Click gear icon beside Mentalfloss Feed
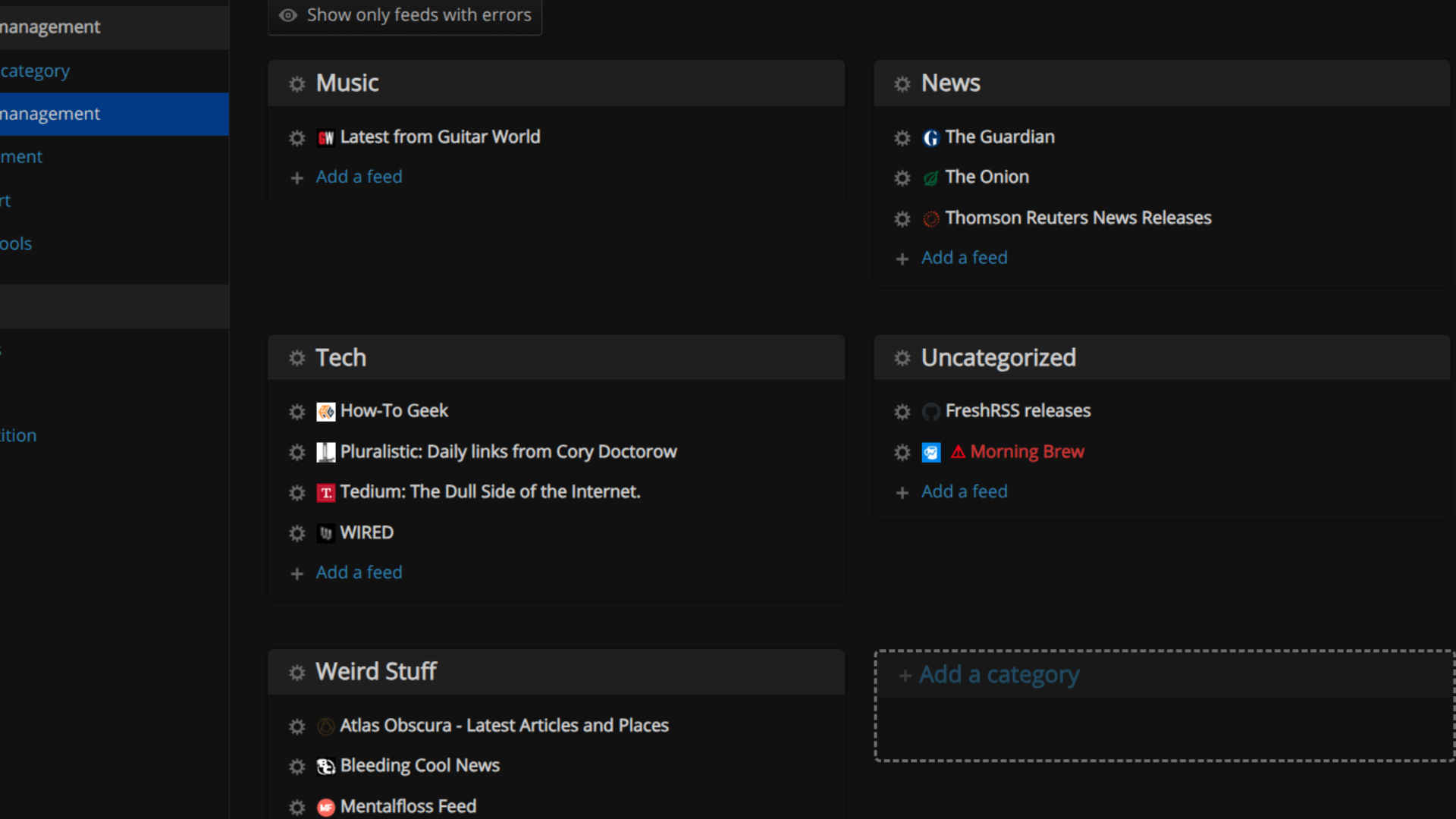 coord(297,808)
